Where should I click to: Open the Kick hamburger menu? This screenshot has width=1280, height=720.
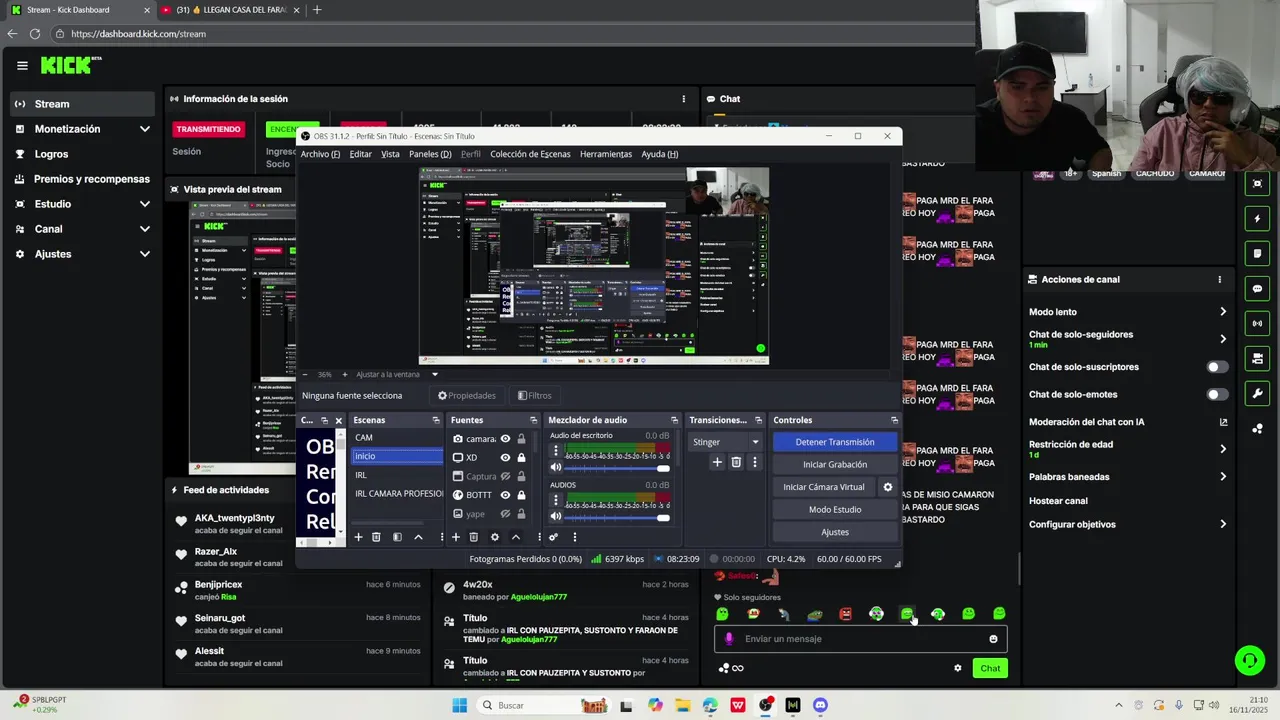pyautogui.click(x=22, y=66)
